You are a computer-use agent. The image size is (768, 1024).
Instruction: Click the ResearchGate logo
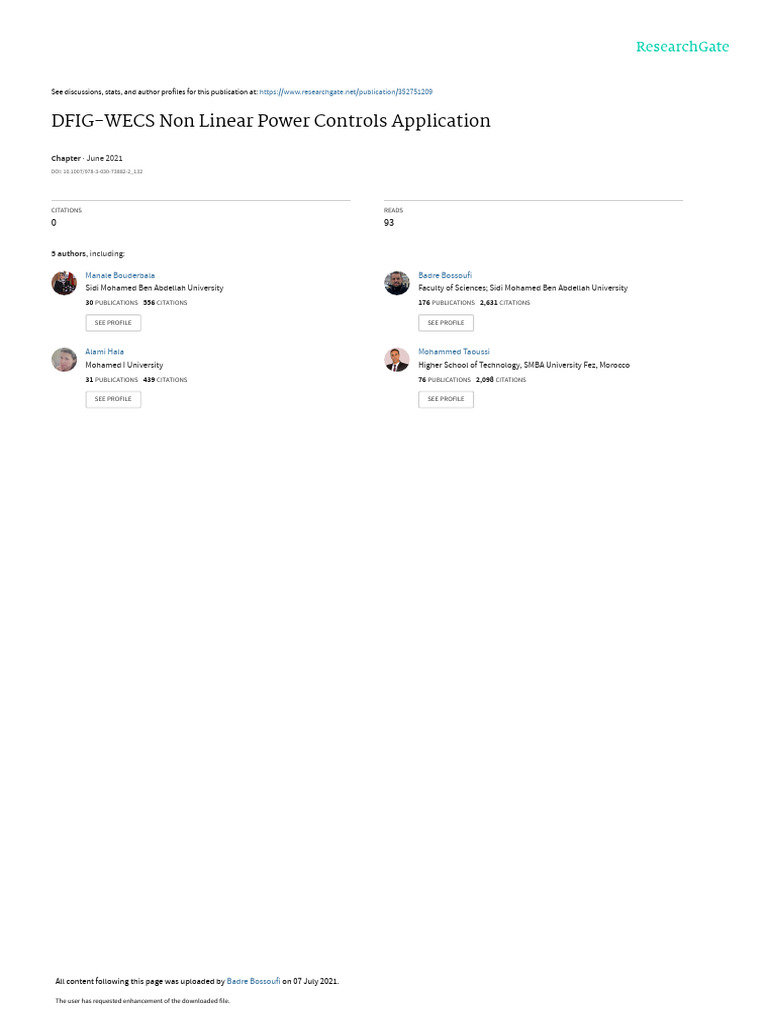[682, 47]
